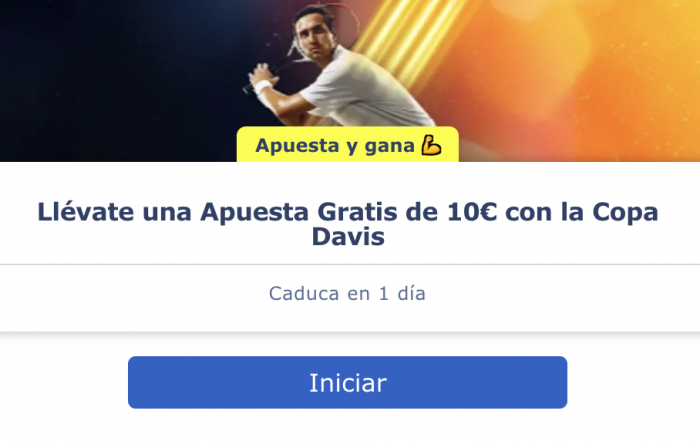Viewport: 700px width, 441px height.
Task: Open the Apuesta Gratis promotion headline
Action: point(347,224)
